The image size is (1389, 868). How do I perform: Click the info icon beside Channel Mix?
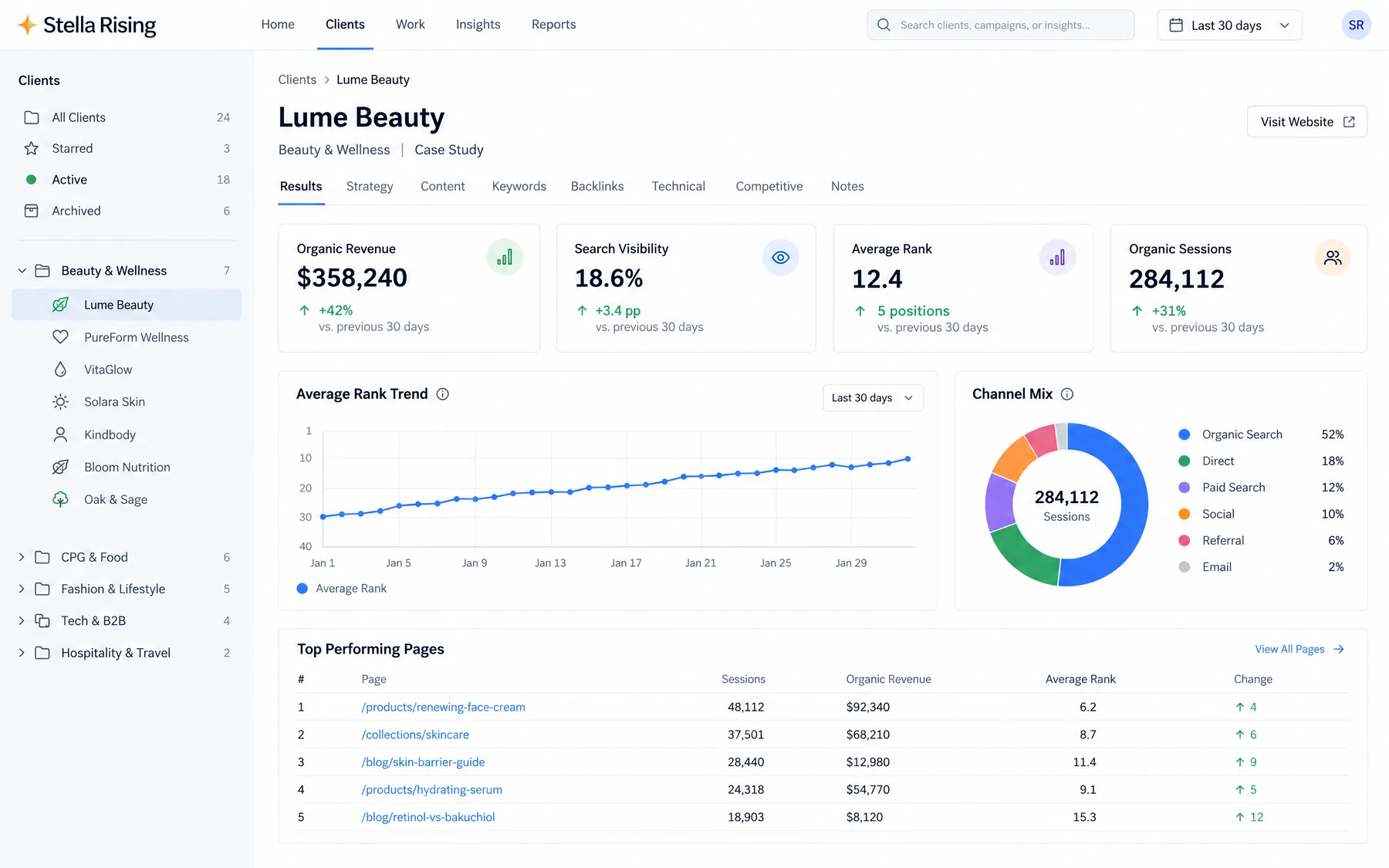(1066, 394)
